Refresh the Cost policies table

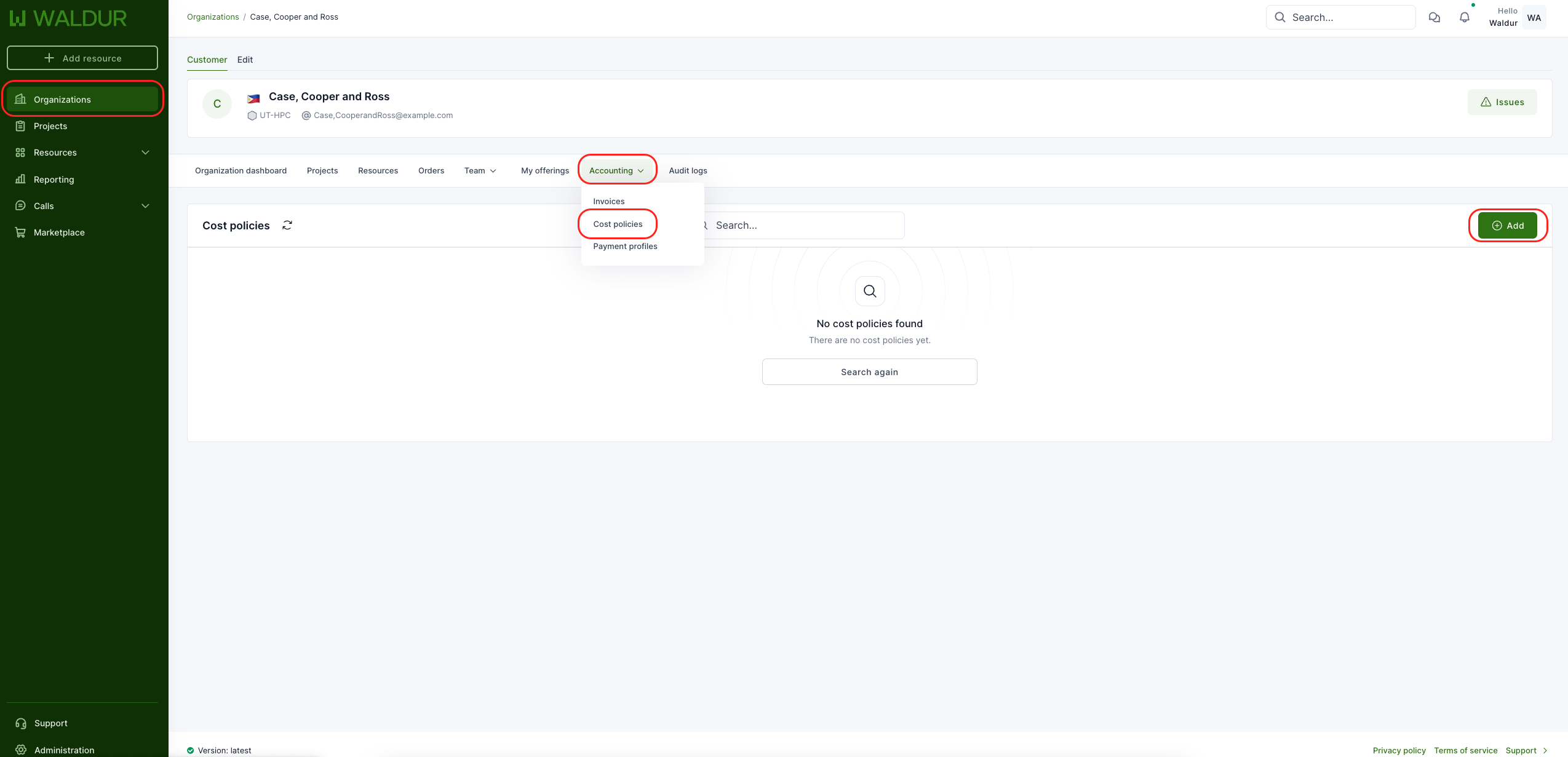[287, 225]
